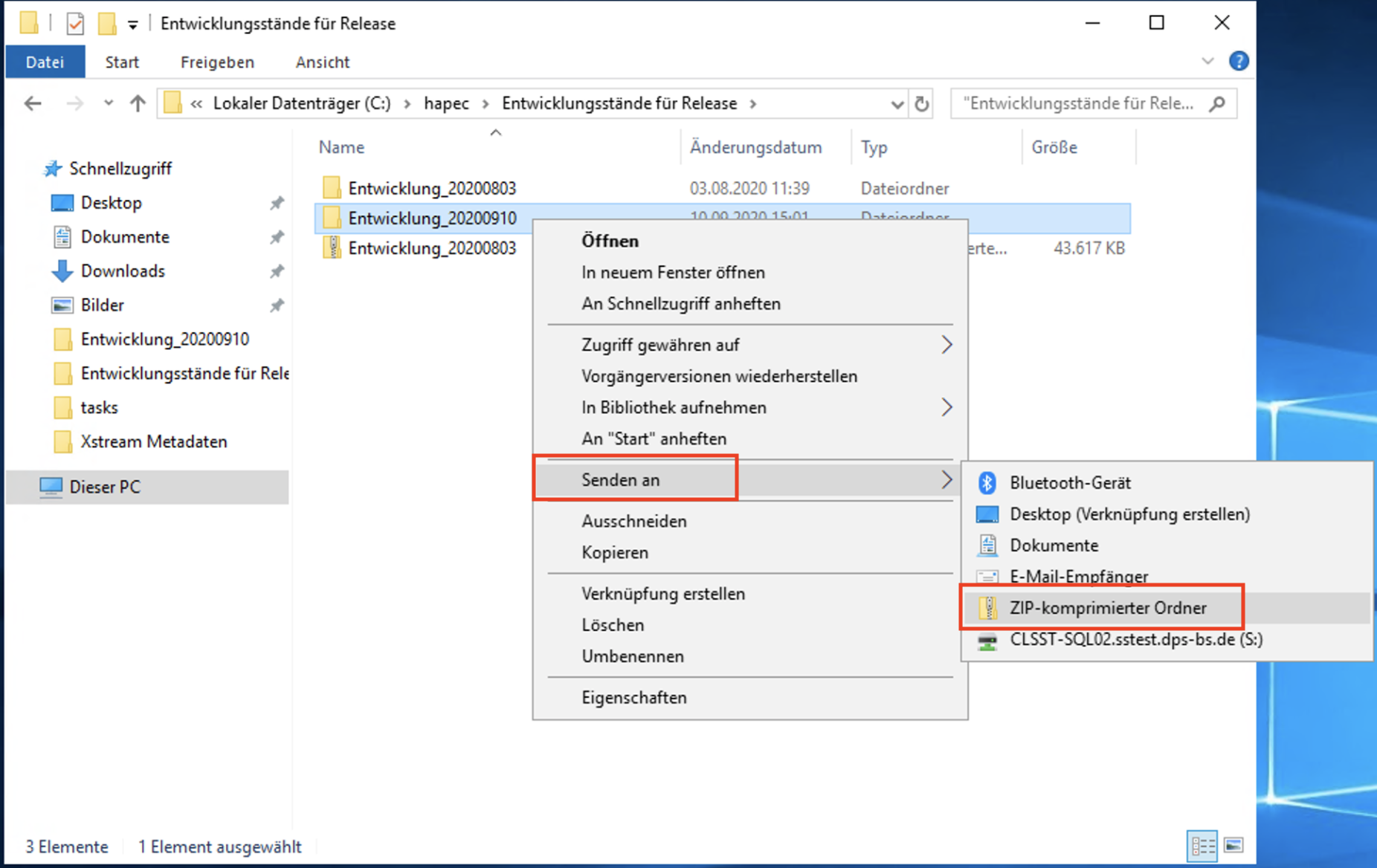Click the refresh icon in address bar

(922, 103)
